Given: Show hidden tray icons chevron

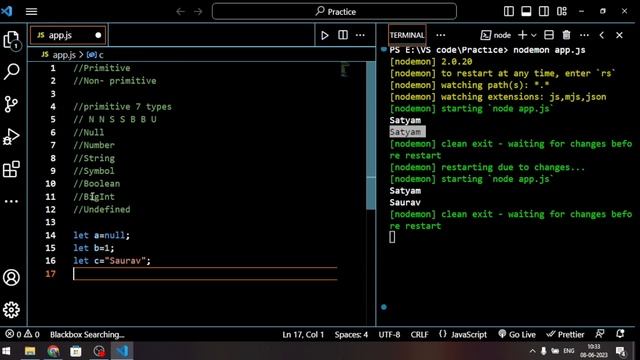Looking at the screenshot, I should [532, 351].
